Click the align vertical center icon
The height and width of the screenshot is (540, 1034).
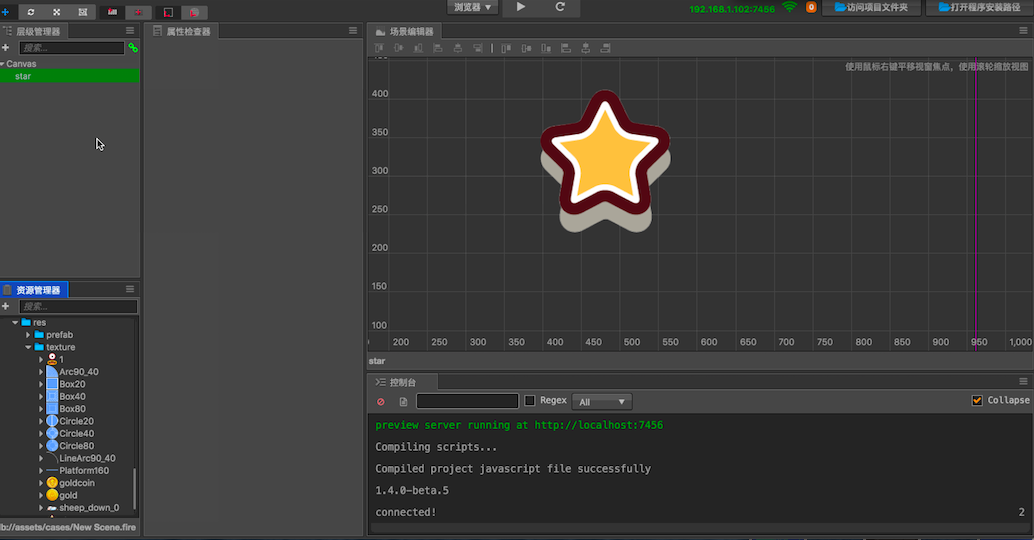tap(398, 48)
